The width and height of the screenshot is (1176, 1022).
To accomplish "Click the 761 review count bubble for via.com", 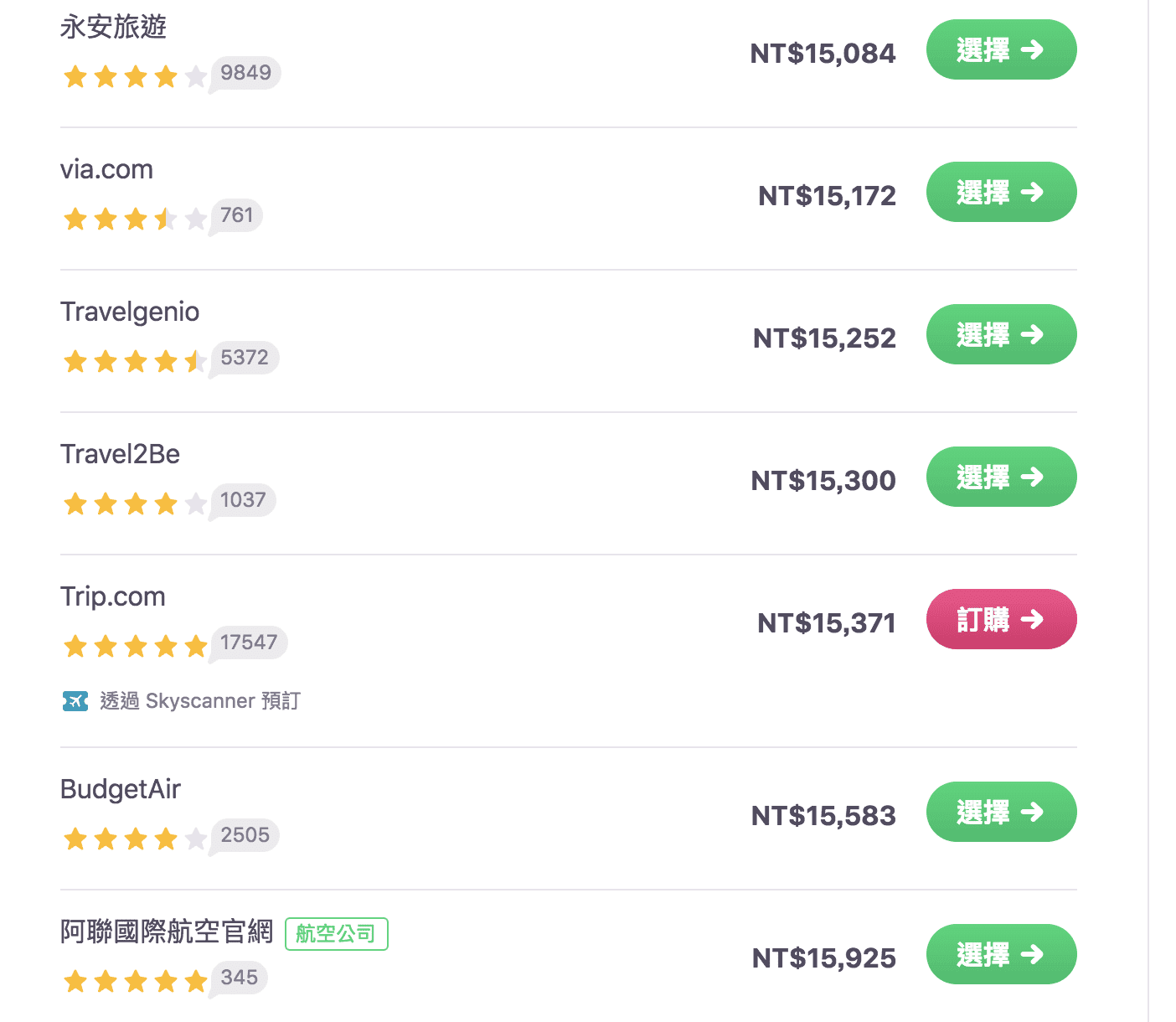I will pyautogui.click(x=236, y=216).
